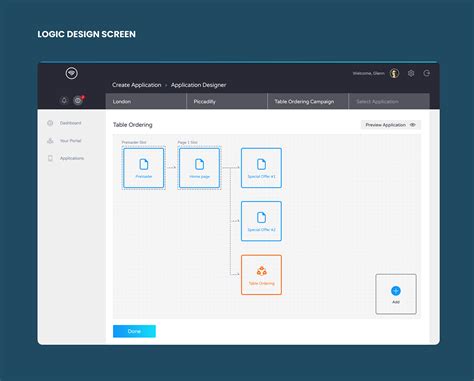Click the Application Designer breadcrumb
This screenshot has width=474, height=381.
coord(198,85)
